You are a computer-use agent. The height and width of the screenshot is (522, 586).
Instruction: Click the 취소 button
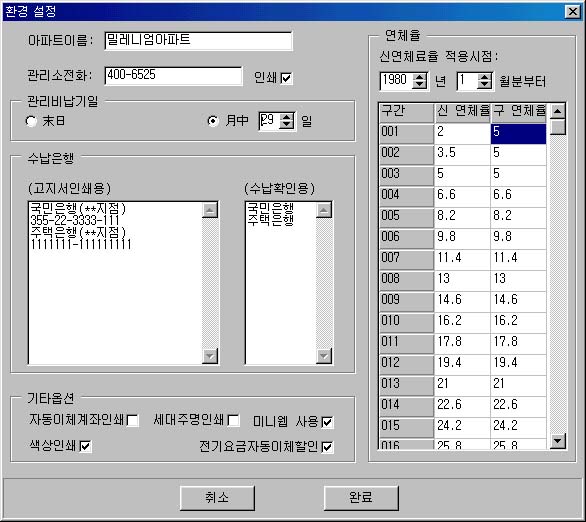click(x=217, y=498)
